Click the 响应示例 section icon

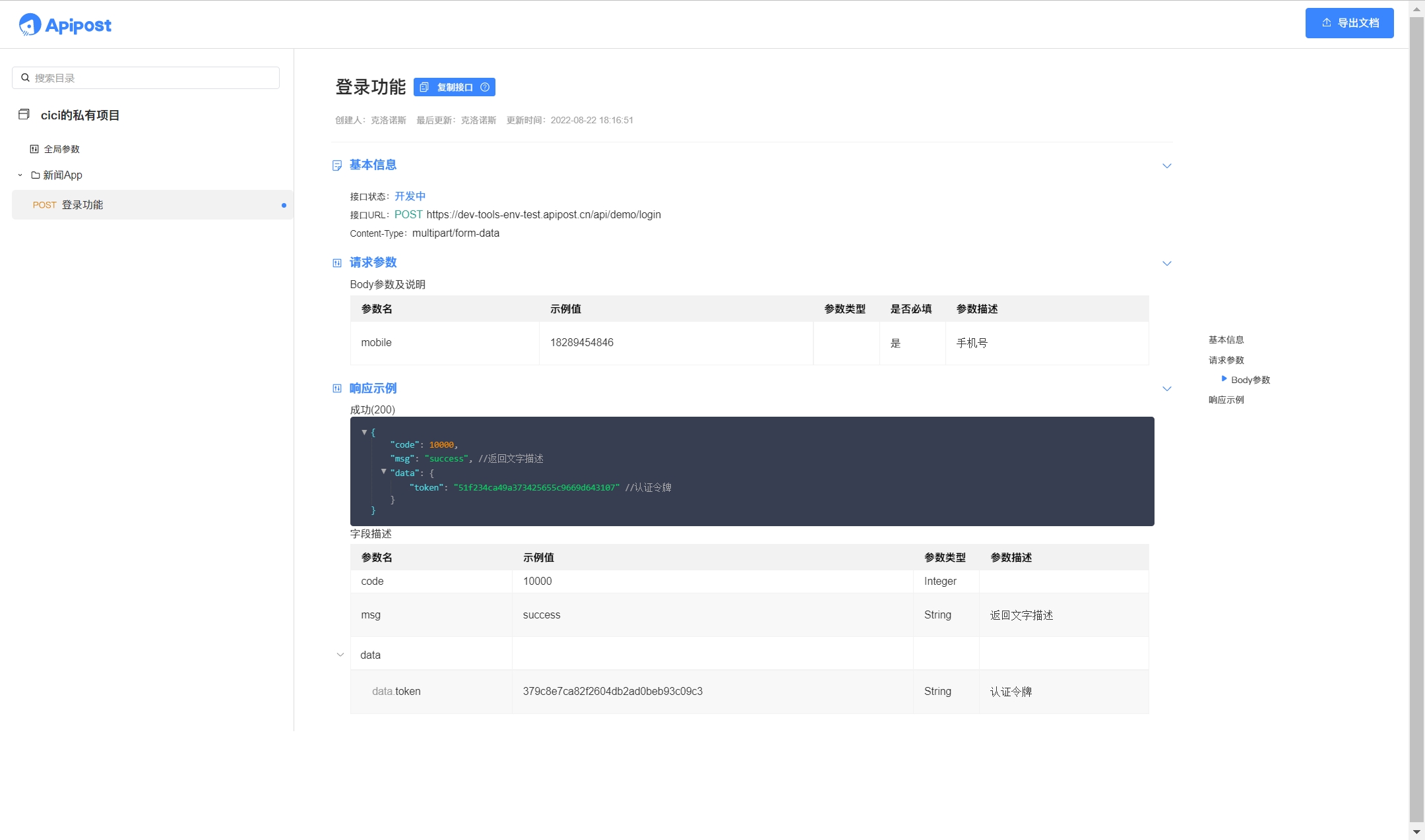pos(337,388)
